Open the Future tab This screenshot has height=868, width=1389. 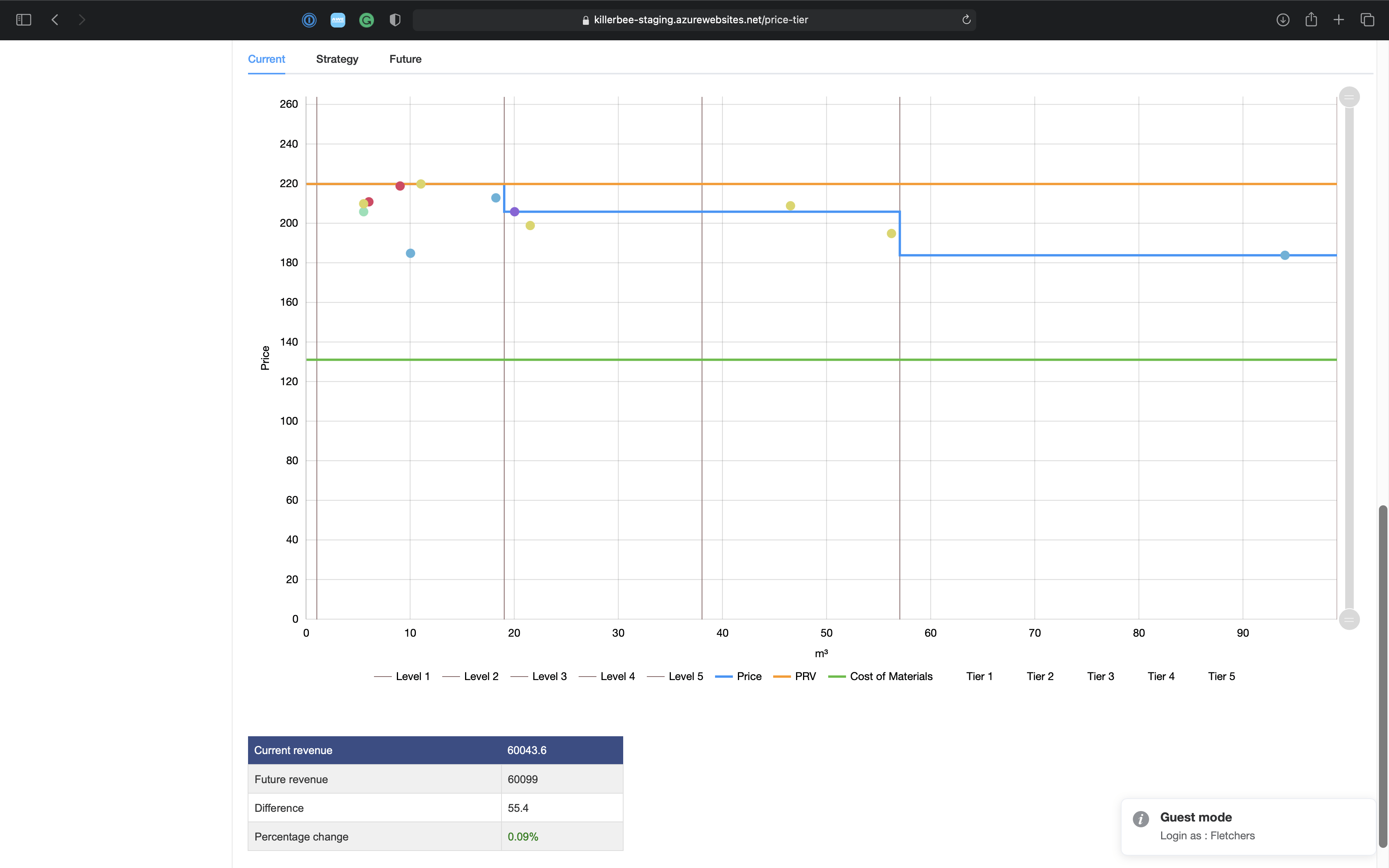pyautogui.click(x=405, y=59)
